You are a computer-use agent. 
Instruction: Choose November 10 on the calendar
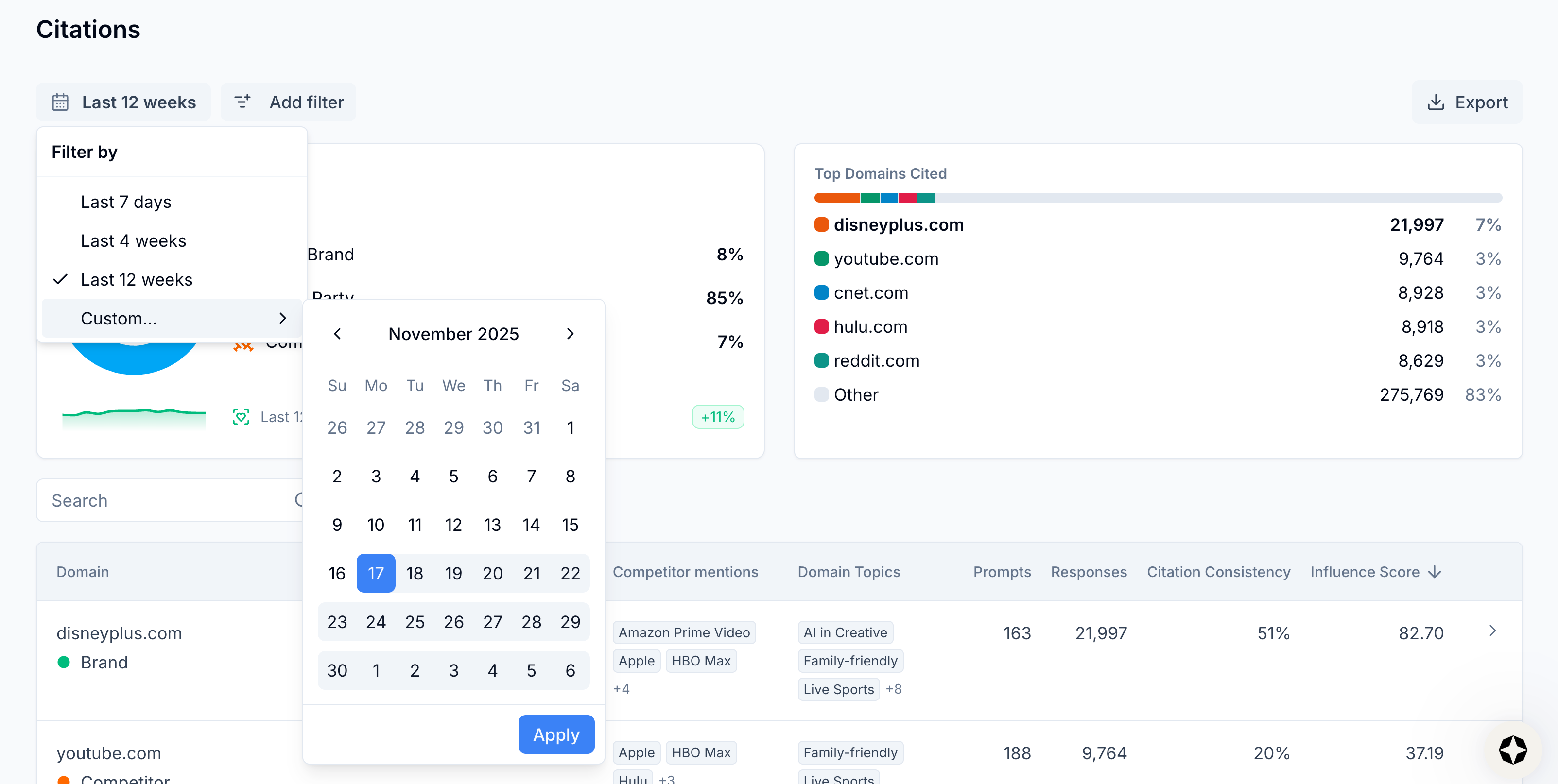376,525
